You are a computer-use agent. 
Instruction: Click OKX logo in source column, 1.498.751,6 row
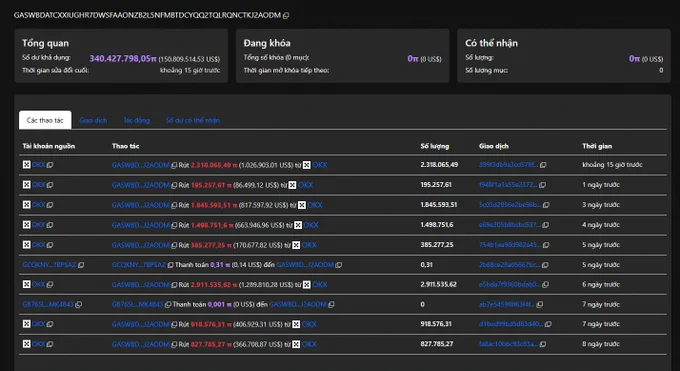point(26,224)
